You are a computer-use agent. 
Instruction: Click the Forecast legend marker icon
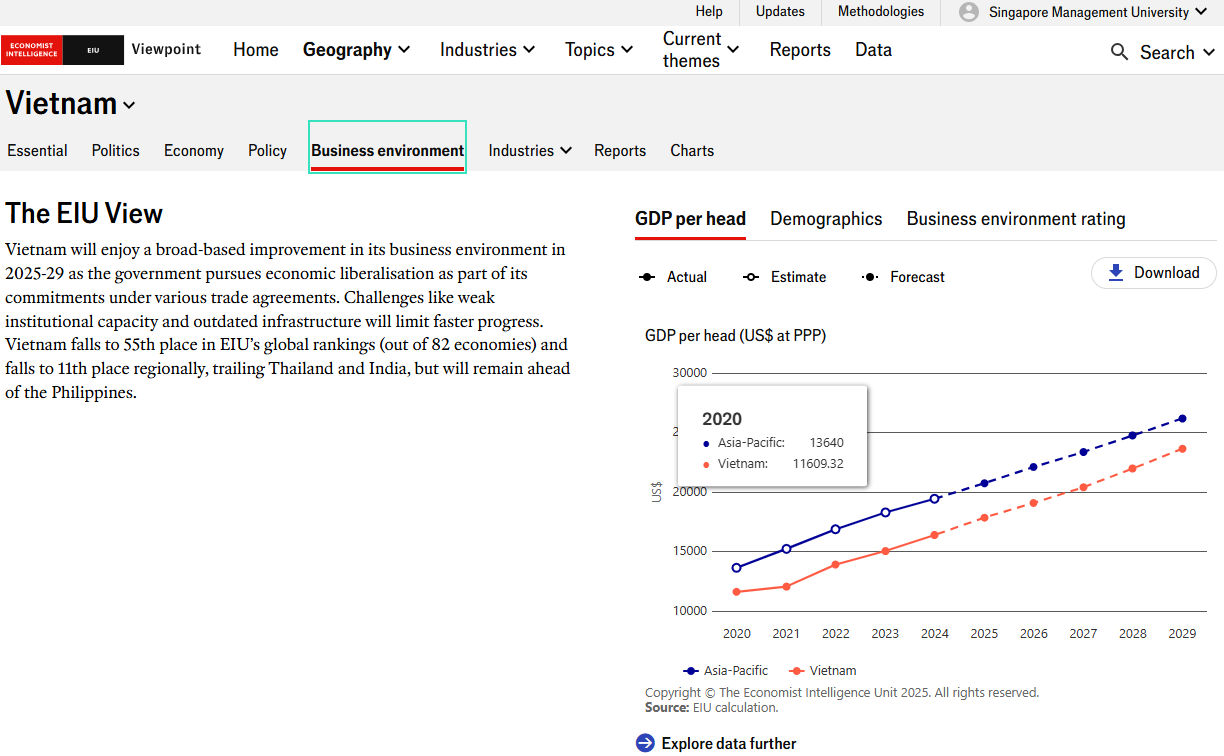(x=870, y=277)
